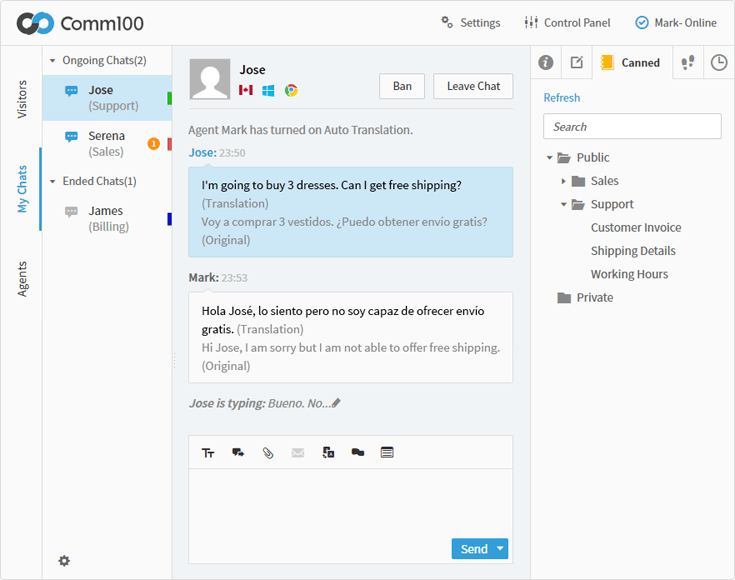Open the footprints navigation tab icon
The image size is (735, 580).
pos(688,62)
